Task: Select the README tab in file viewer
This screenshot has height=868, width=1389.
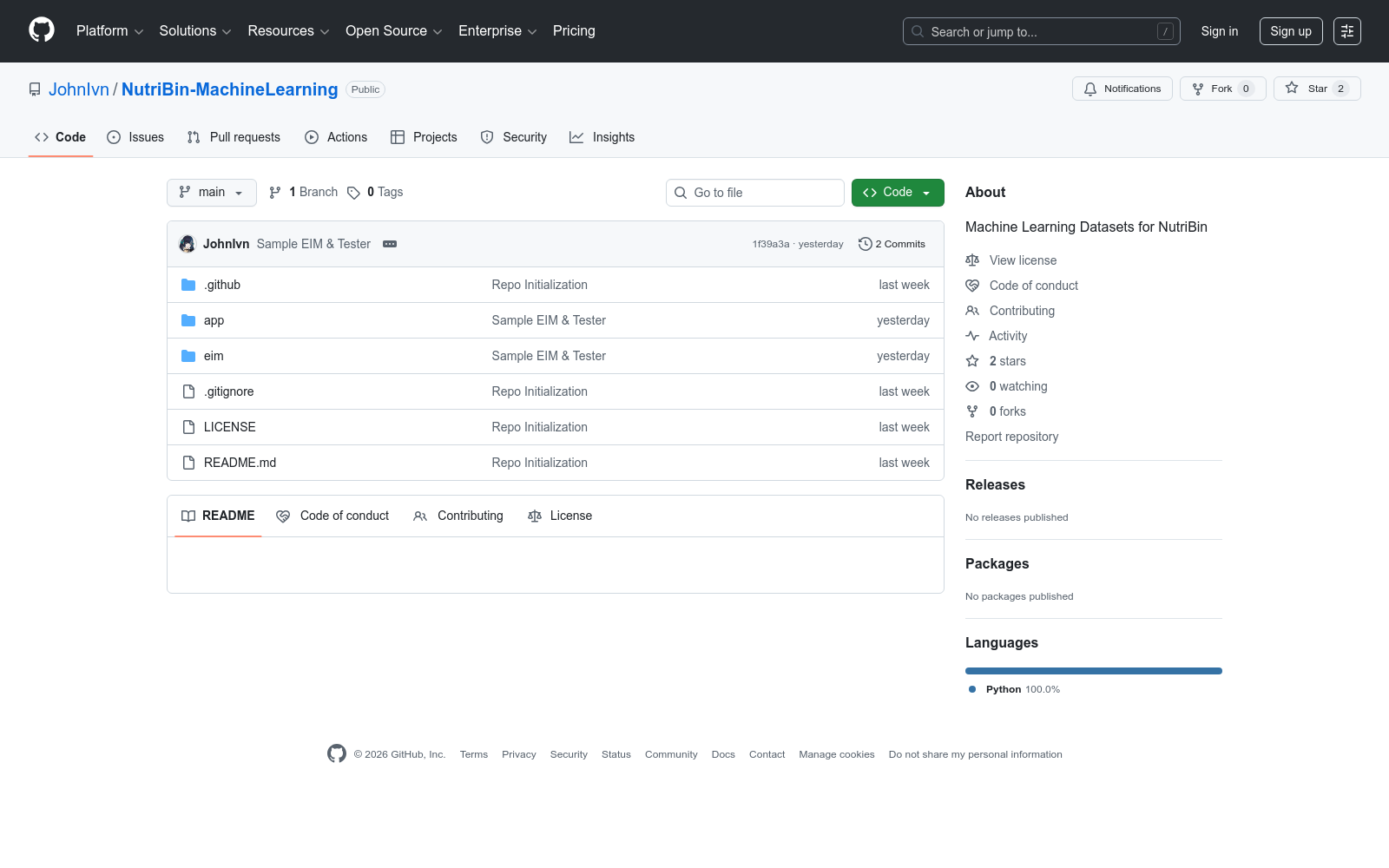Action: (x=218, y=516)
